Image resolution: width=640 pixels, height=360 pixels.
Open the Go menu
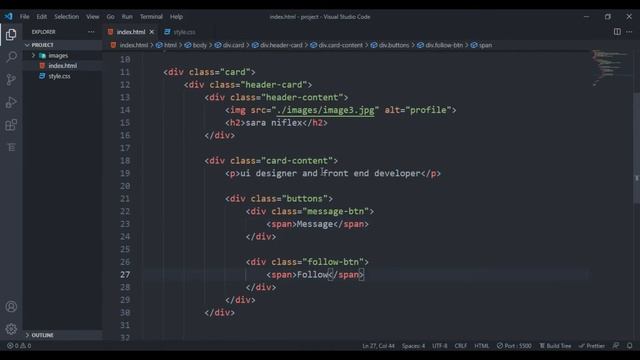point(111,17)
